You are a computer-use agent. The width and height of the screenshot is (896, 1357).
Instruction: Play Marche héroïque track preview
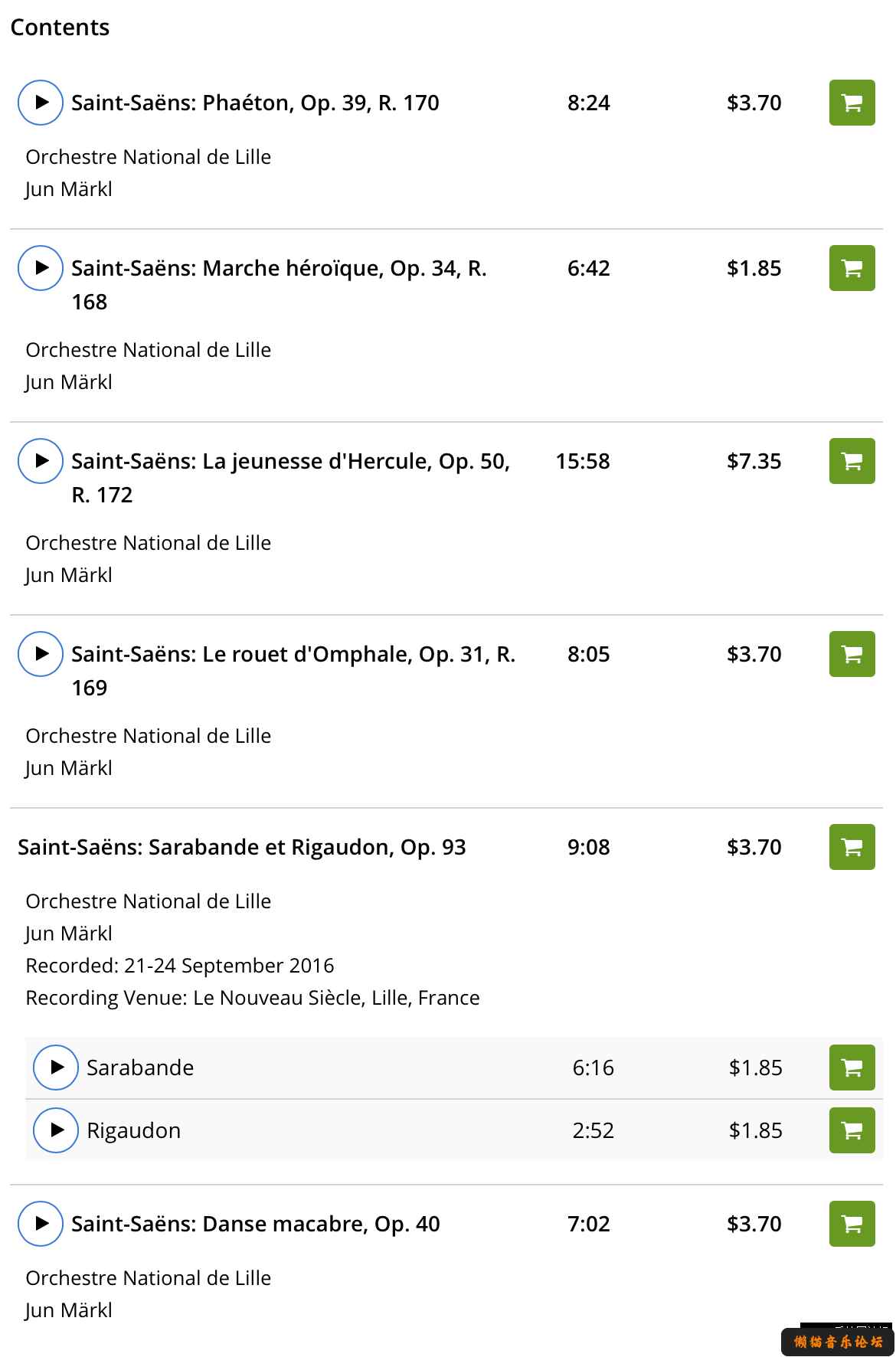[x=41, y=268]
